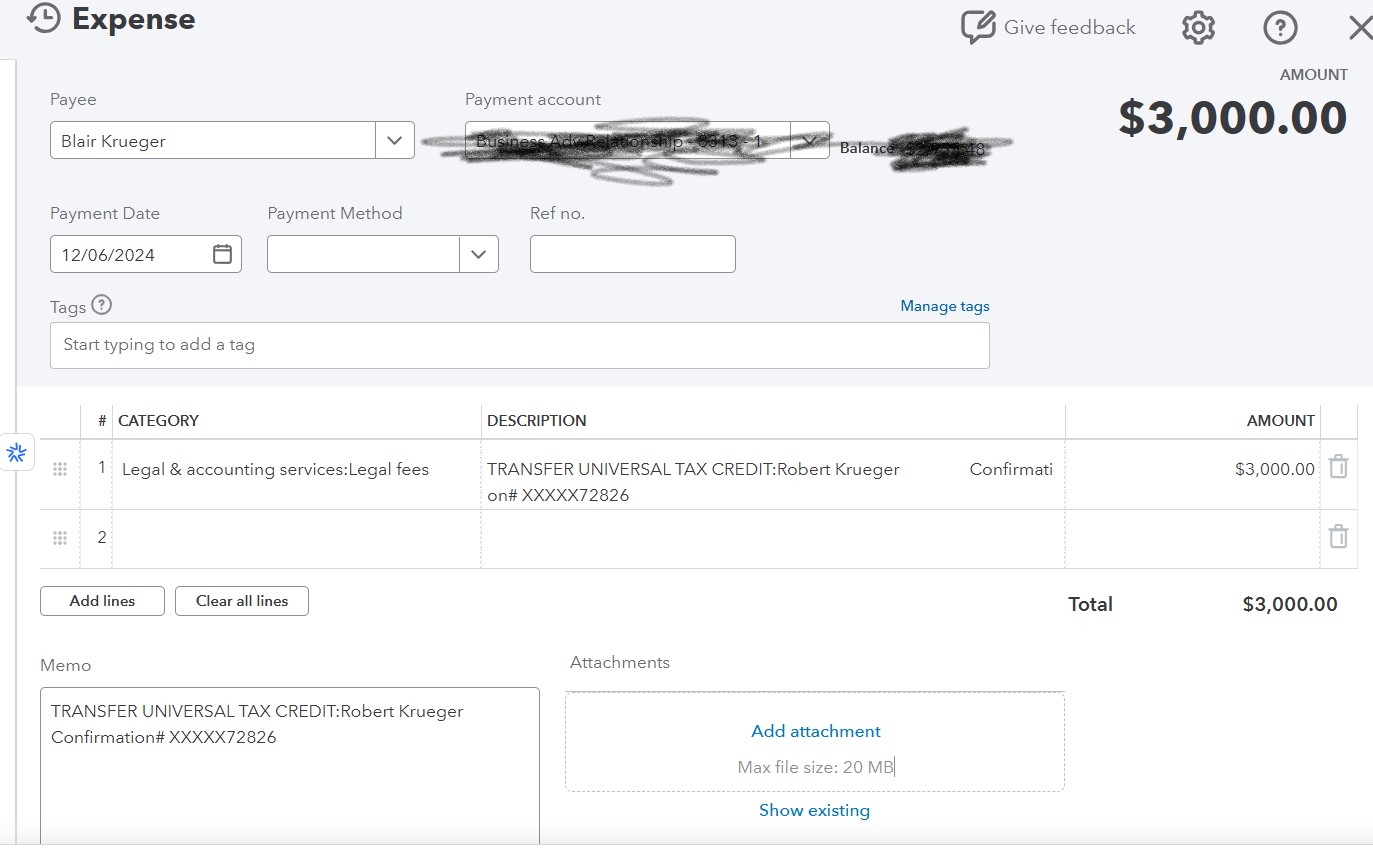Click the CATEGORY column header

(x=159, y=421)
